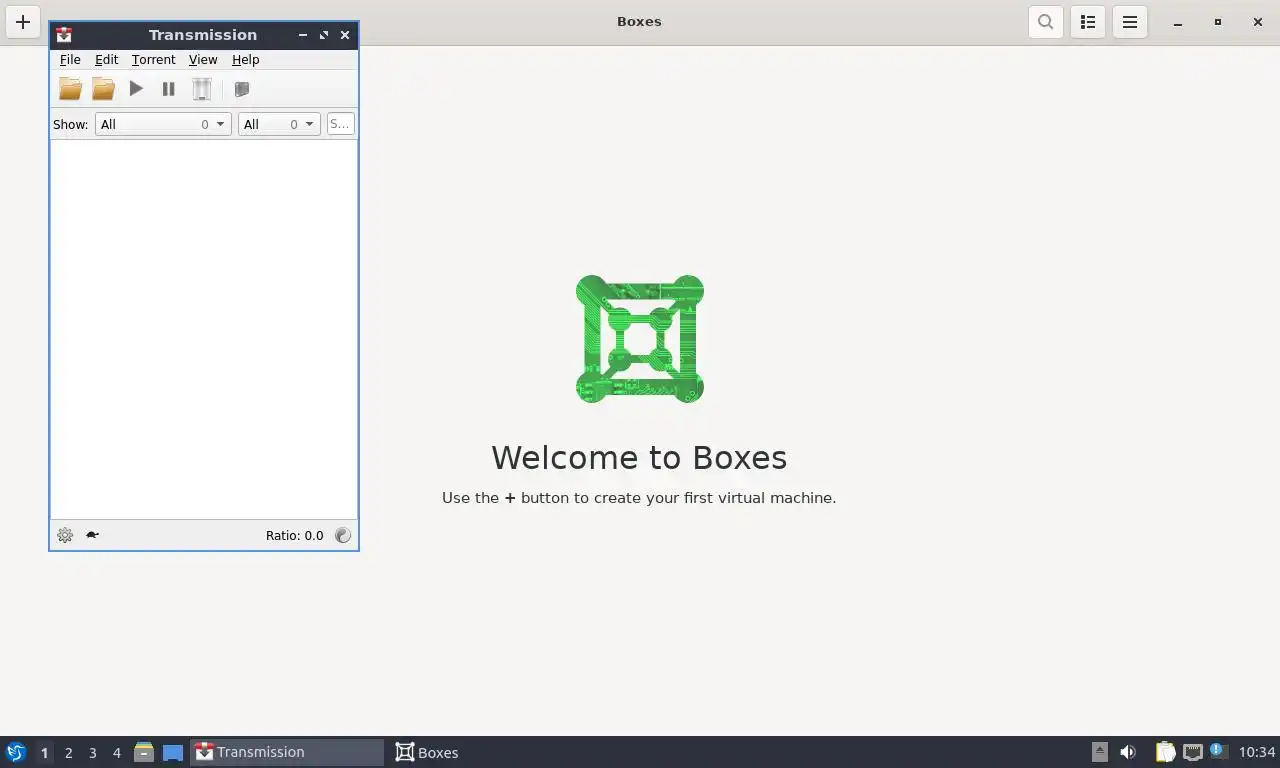Click the folder icon beside the Start arrow
The image size is (1280, 768).
point(103,89)
